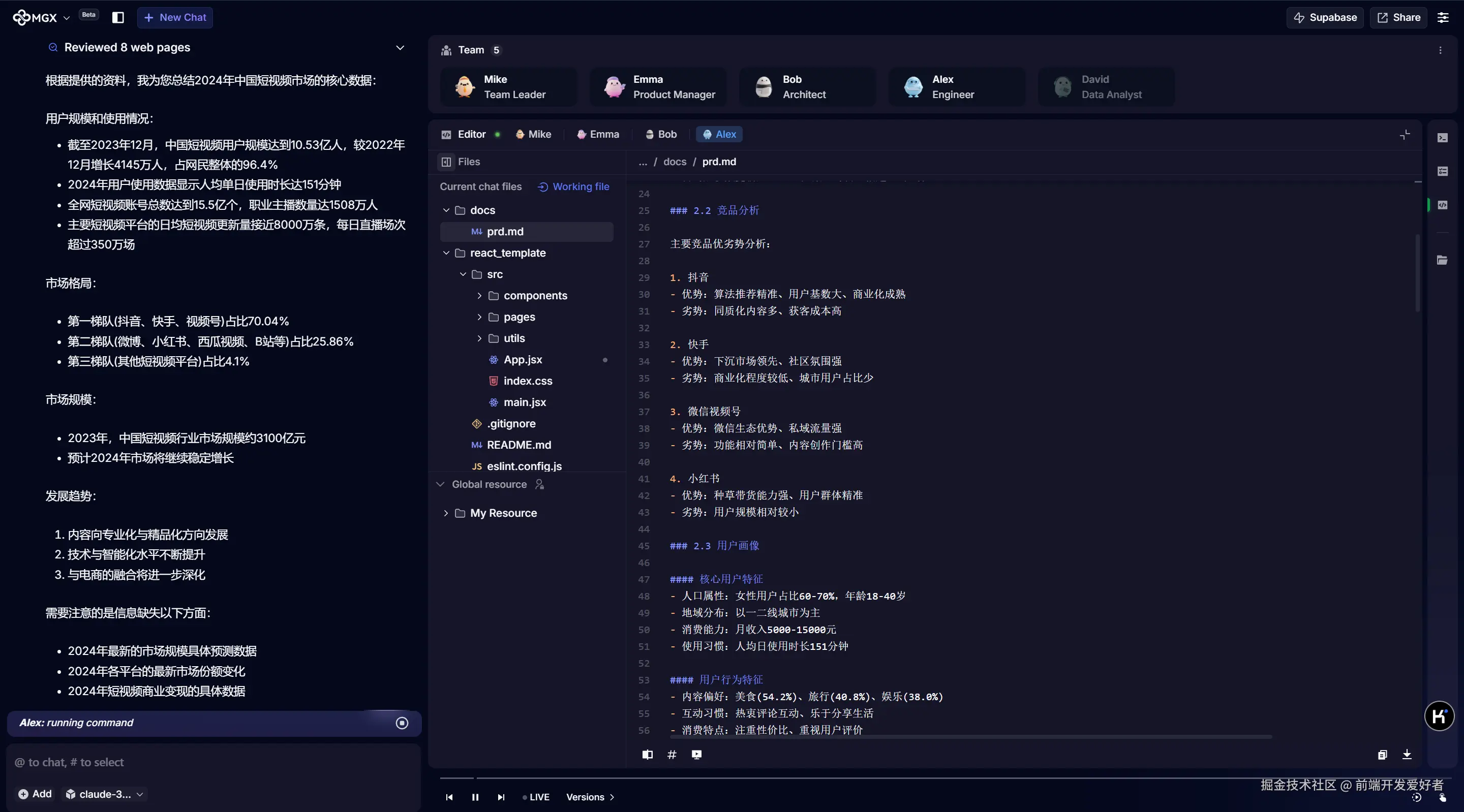Expand the components folder
The height and width of the screenshot is (812, 1464).
click(x=479, y=295)
